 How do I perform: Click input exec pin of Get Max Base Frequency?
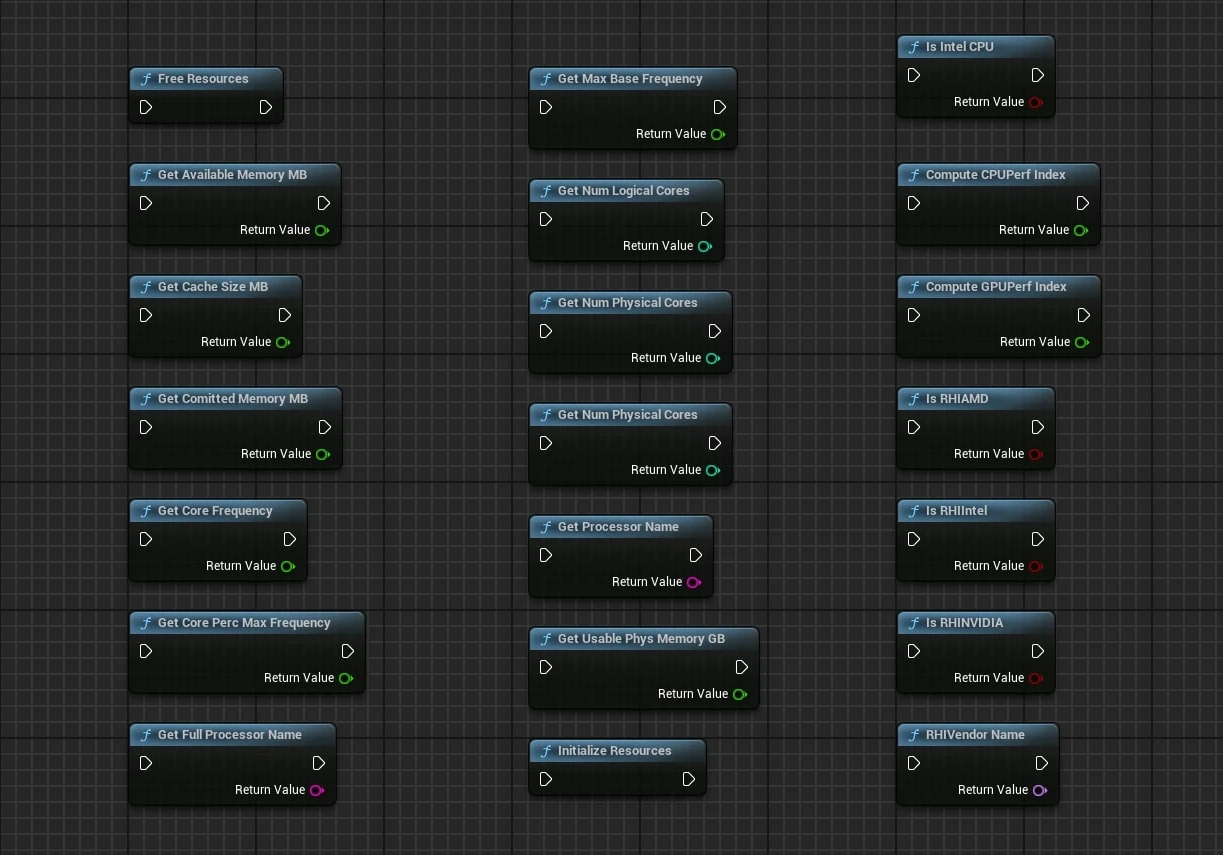(x=546, y=107)
